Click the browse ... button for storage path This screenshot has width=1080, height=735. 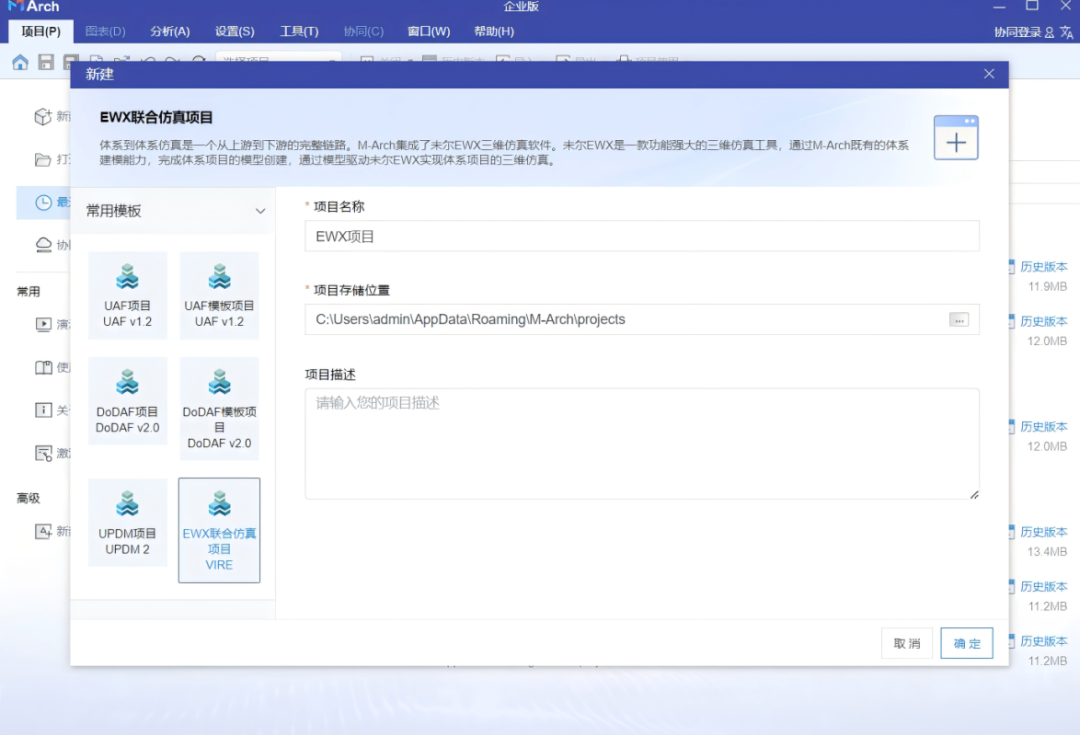(959, 320)
